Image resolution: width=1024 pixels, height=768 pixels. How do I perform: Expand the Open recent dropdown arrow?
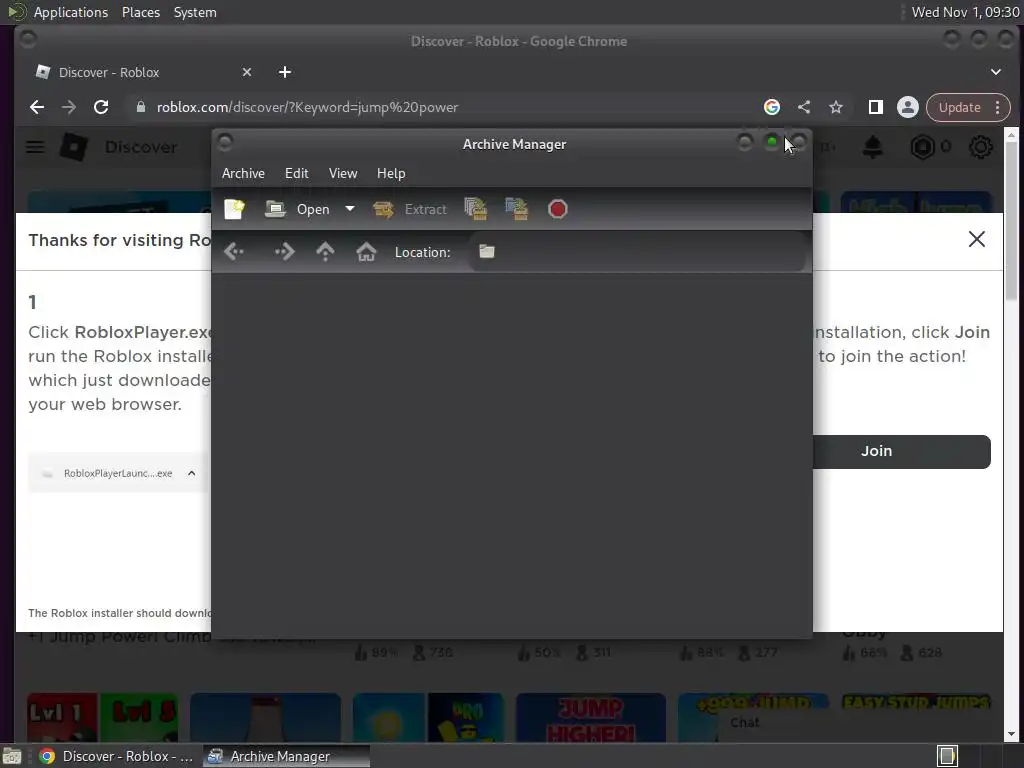pyautogui.click(x=350, y=209)
